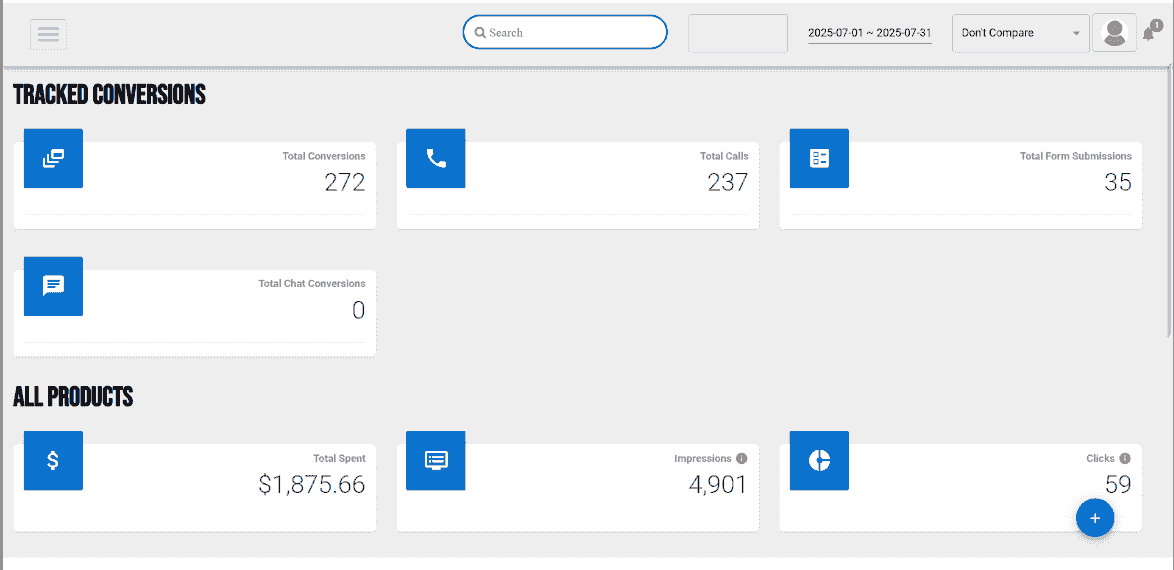Click the Total Calls value 237
The image size is (1174, 570).
[x=728, y=182]
